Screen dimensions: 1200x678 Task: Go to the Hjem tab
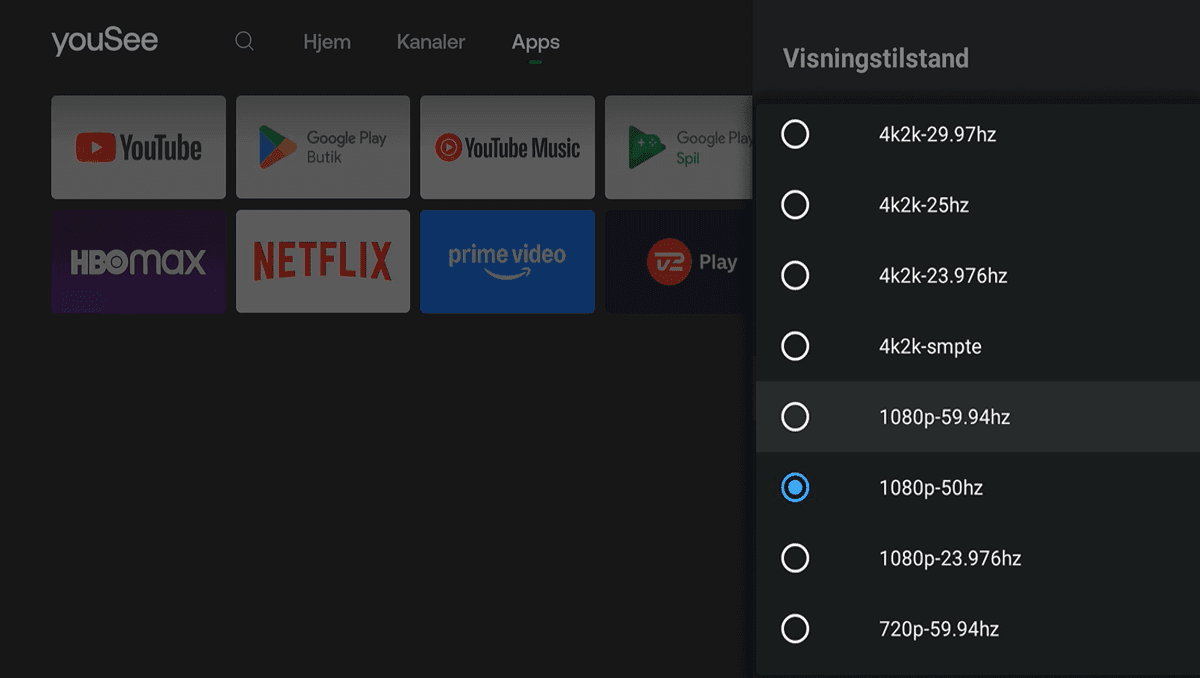point(327,42)
